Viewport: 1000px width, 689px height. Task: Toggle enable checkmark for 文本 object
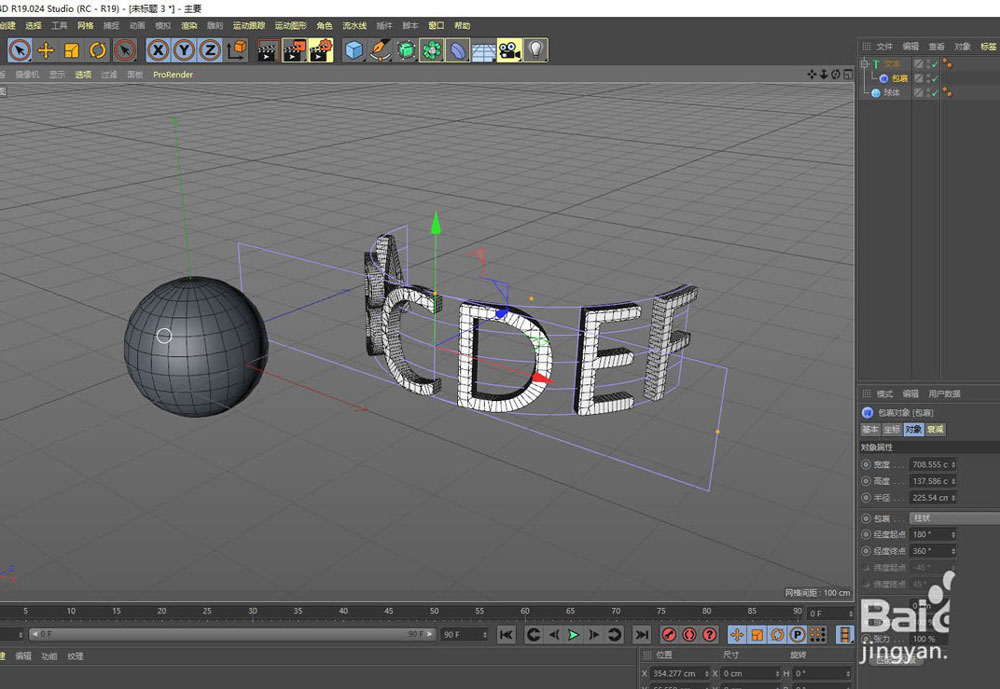935,64
